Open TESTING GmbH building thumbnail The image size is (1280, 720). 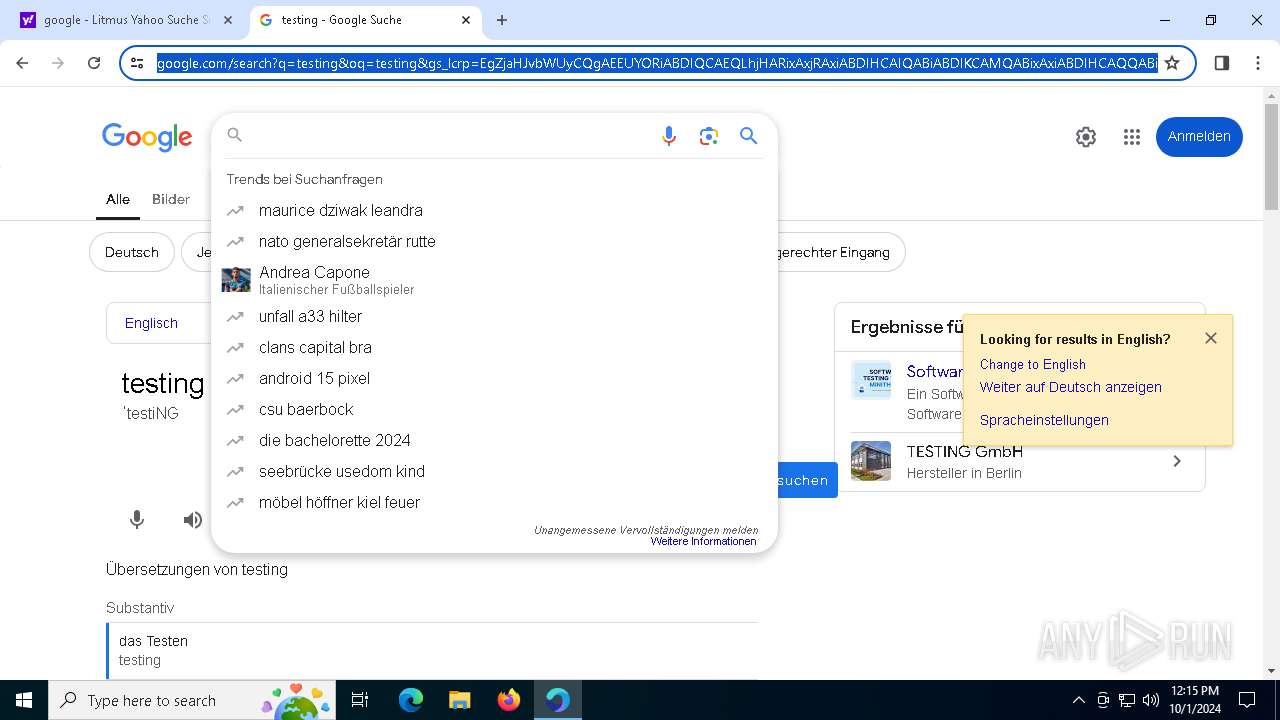point(871,461)
